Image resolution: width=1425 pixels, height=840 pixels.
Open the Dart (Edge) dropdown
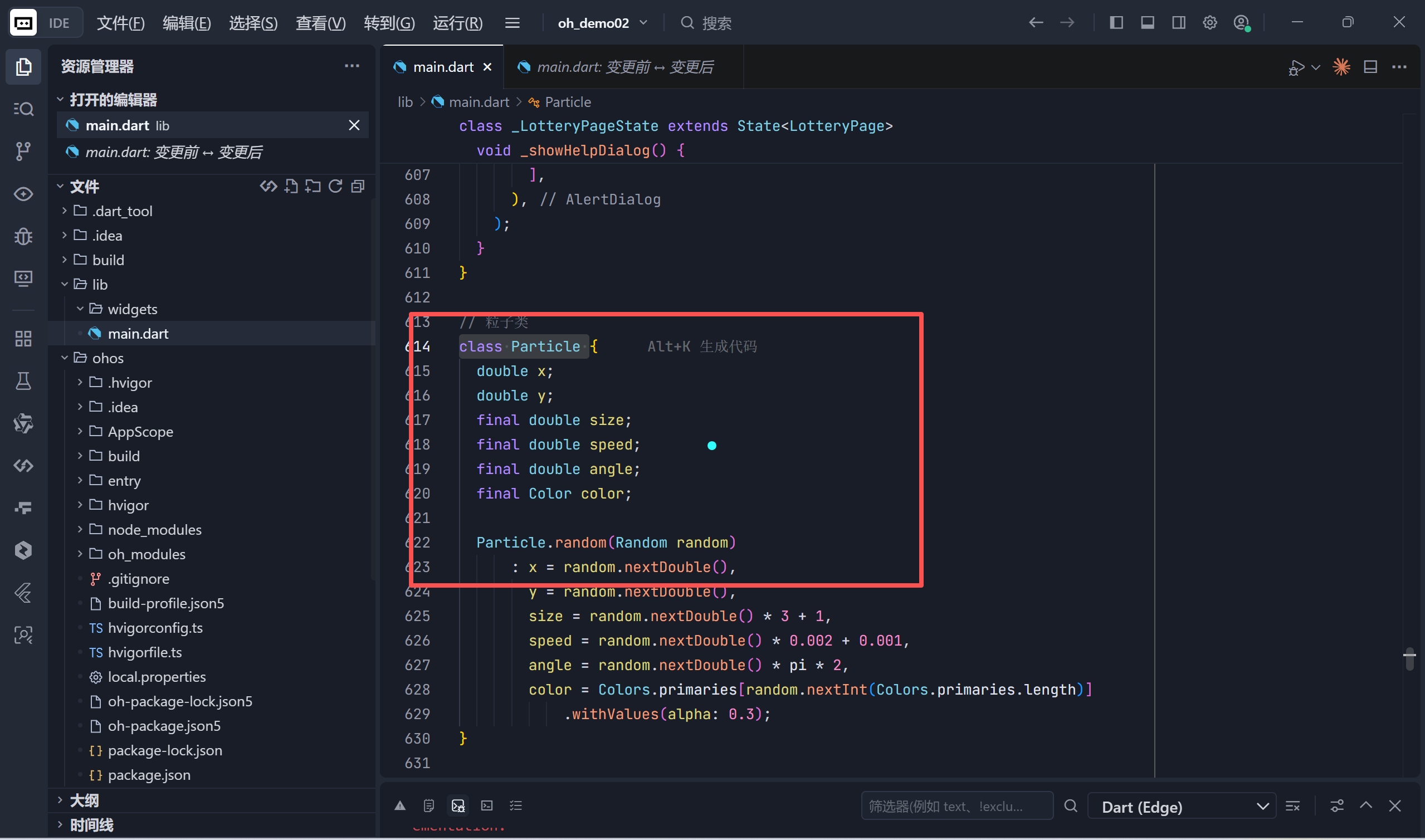pyautogui.click(x=1182, y=807)
